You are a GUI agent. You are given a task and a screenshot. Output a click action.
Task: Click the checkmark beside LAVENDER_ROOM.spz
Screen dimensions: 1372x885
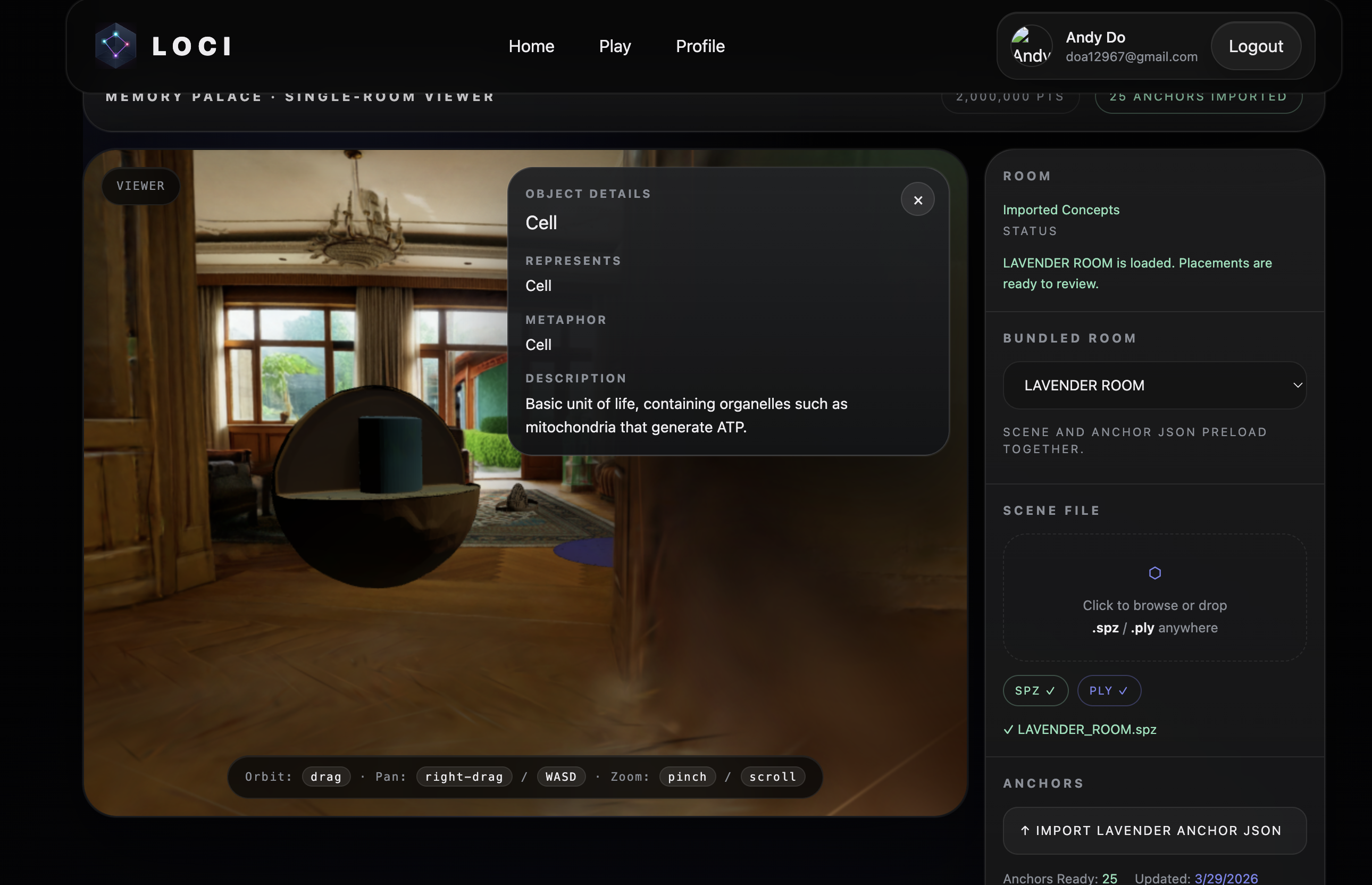tap(1008, 729)
